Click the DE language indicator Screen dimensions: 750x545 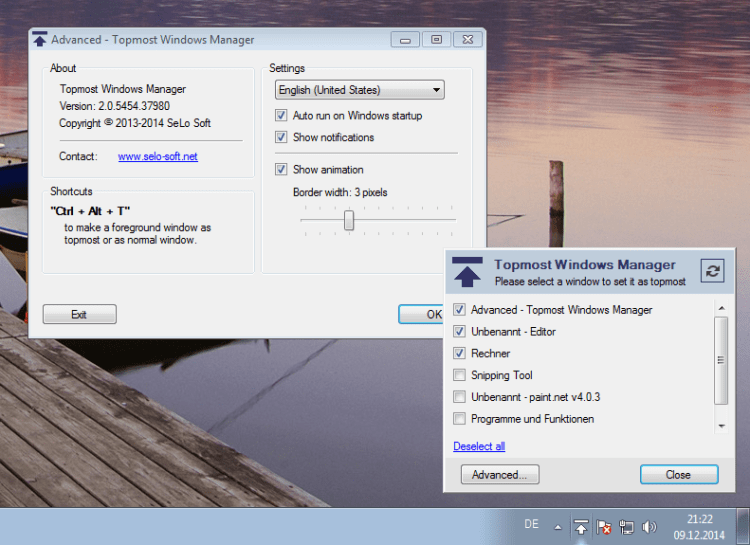[531, 524]
